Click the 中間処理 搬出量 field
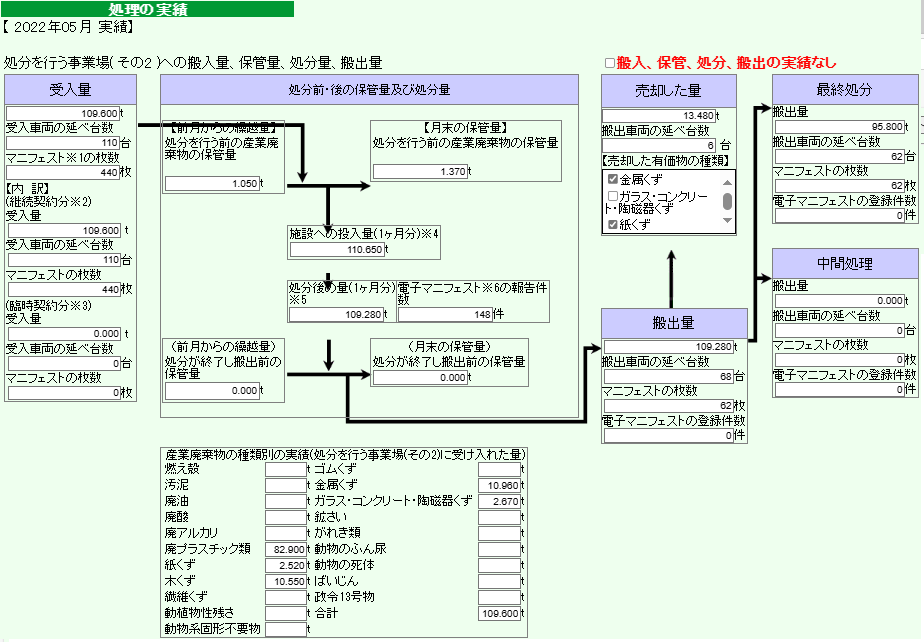 click(840, 301)
